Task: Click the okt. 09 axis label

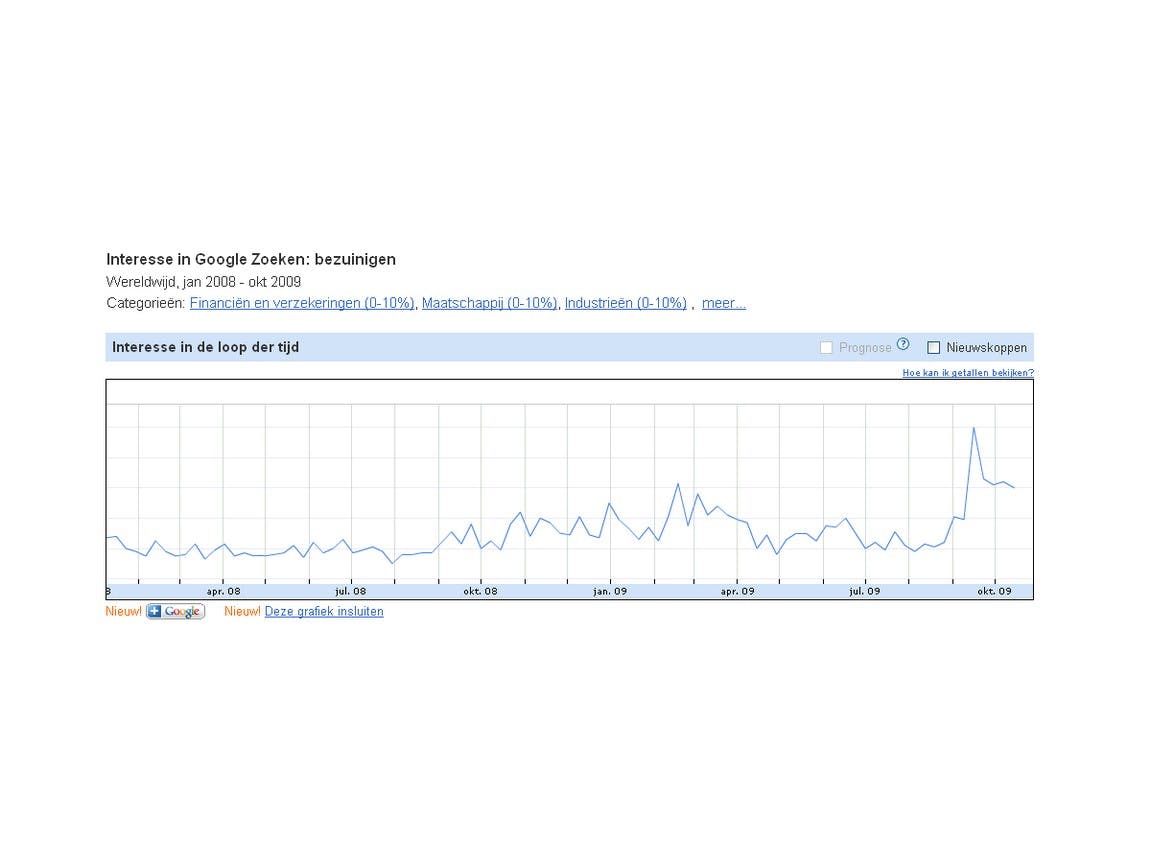Action: [x=994, y=591]
